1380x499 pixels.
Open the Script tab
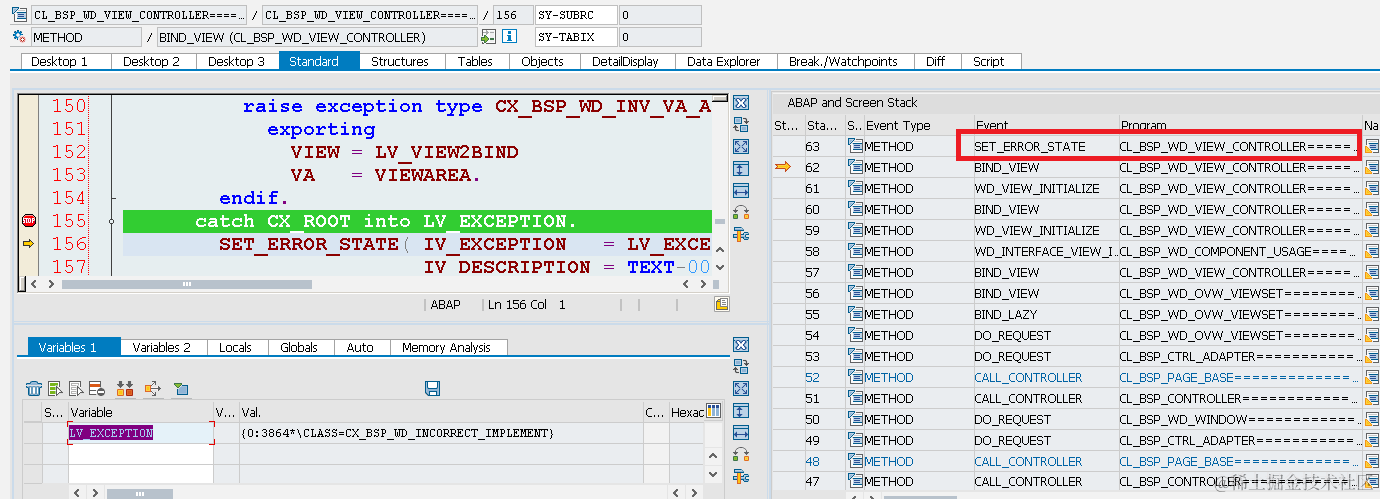[989, 61]
